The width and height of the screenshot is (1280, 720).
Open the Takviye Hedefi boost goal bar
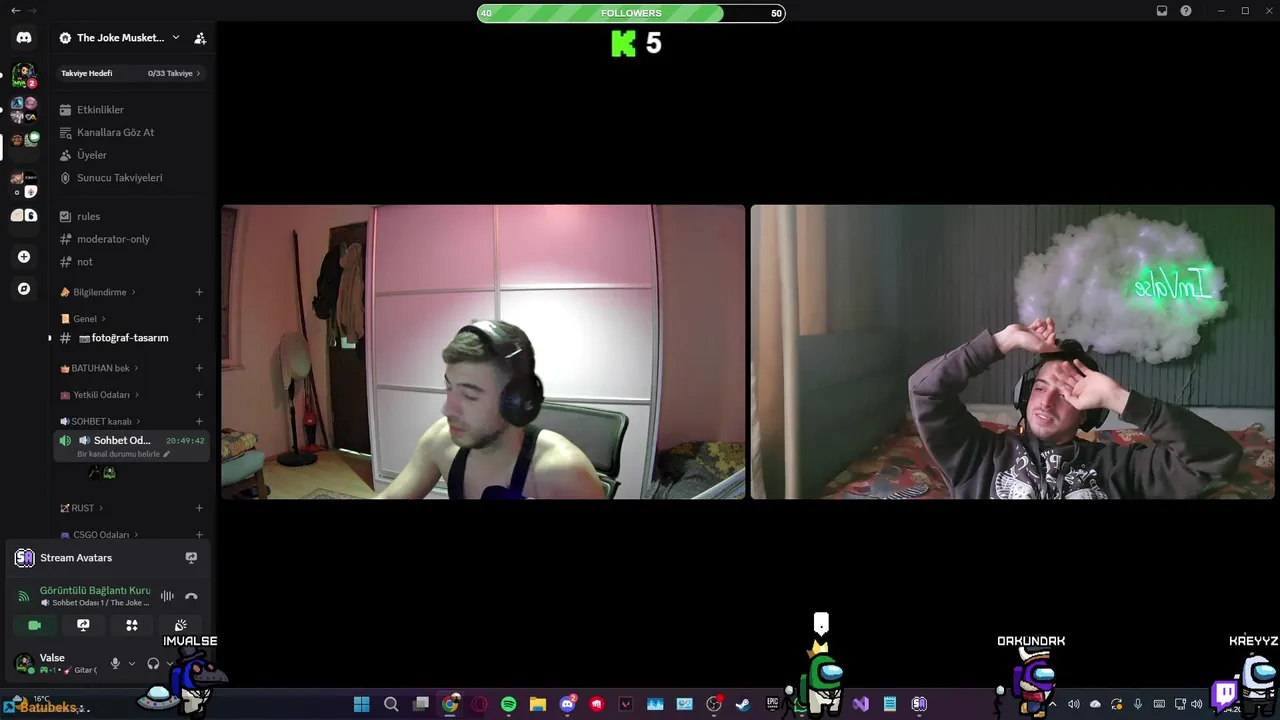click(x=131, y=73)
